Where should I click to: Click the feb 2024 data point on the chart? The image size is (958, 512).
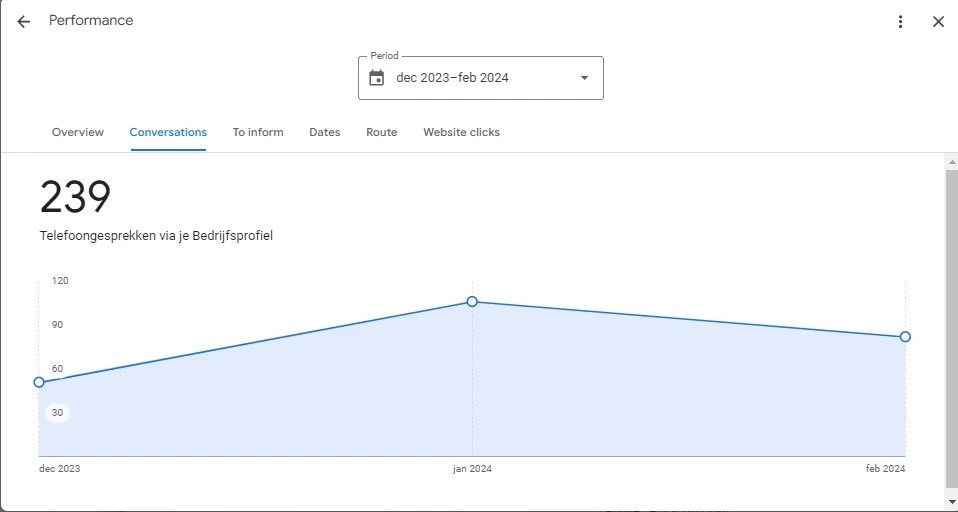tap(905, 337)
